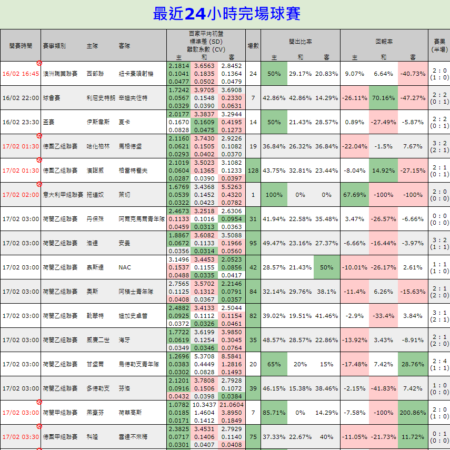
Task: Click the match count cell 95
Action: pyautogui.click(x=253, y=243)
